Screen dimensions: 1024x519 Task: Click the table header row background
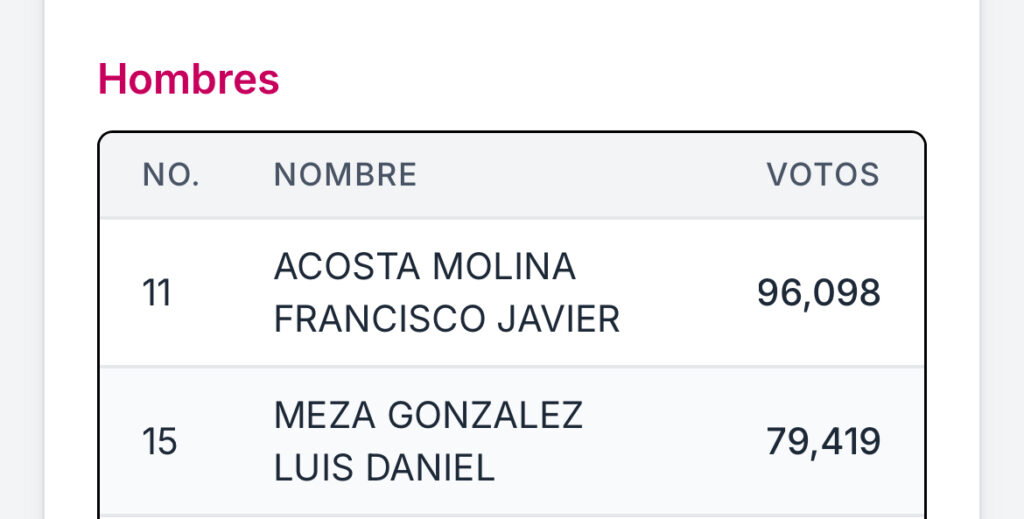pos(512,175)
